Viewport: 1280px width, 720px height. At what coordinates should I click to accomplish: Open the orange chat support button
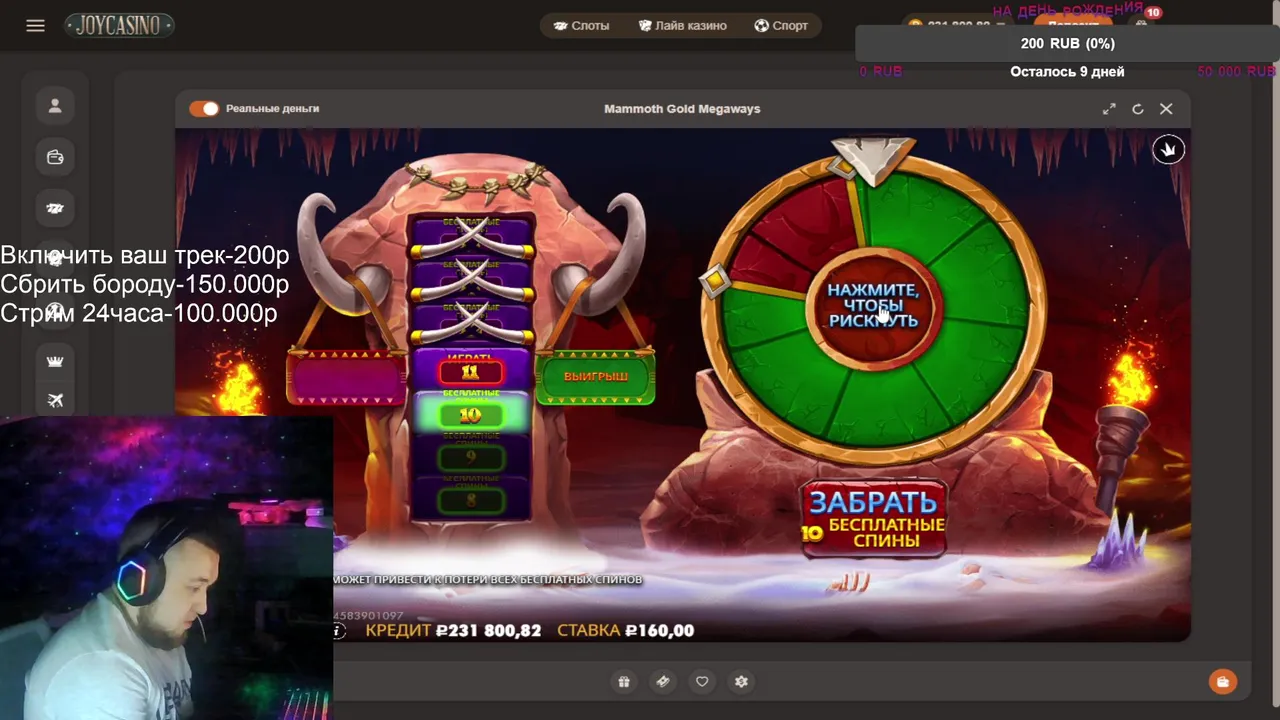tap(1222, 682)
